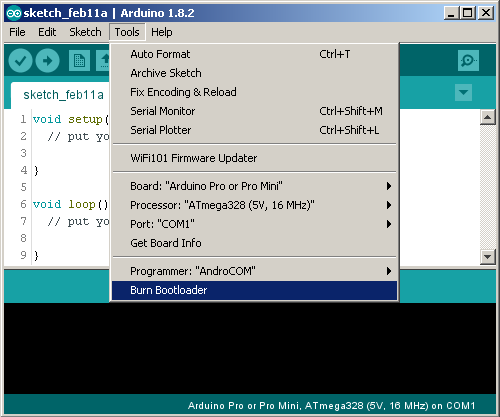Open the Sketch menu
500x417 pixels.
point(85,32)
